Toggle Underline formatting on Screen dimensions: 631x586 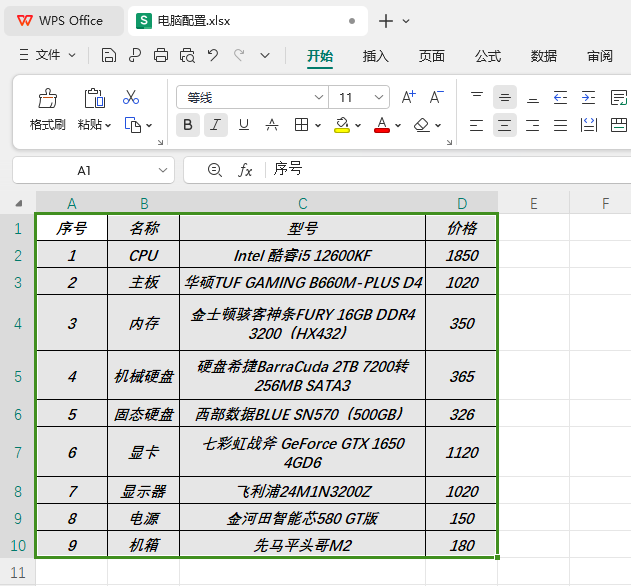(x=244, y=125)
